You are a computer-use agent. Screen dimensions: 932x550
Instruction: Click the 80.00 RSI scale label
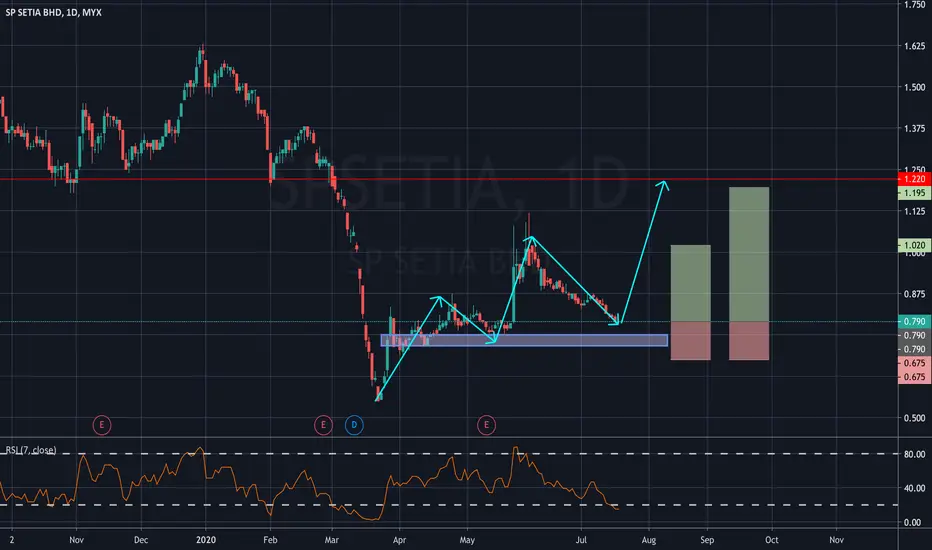[914, 454]
